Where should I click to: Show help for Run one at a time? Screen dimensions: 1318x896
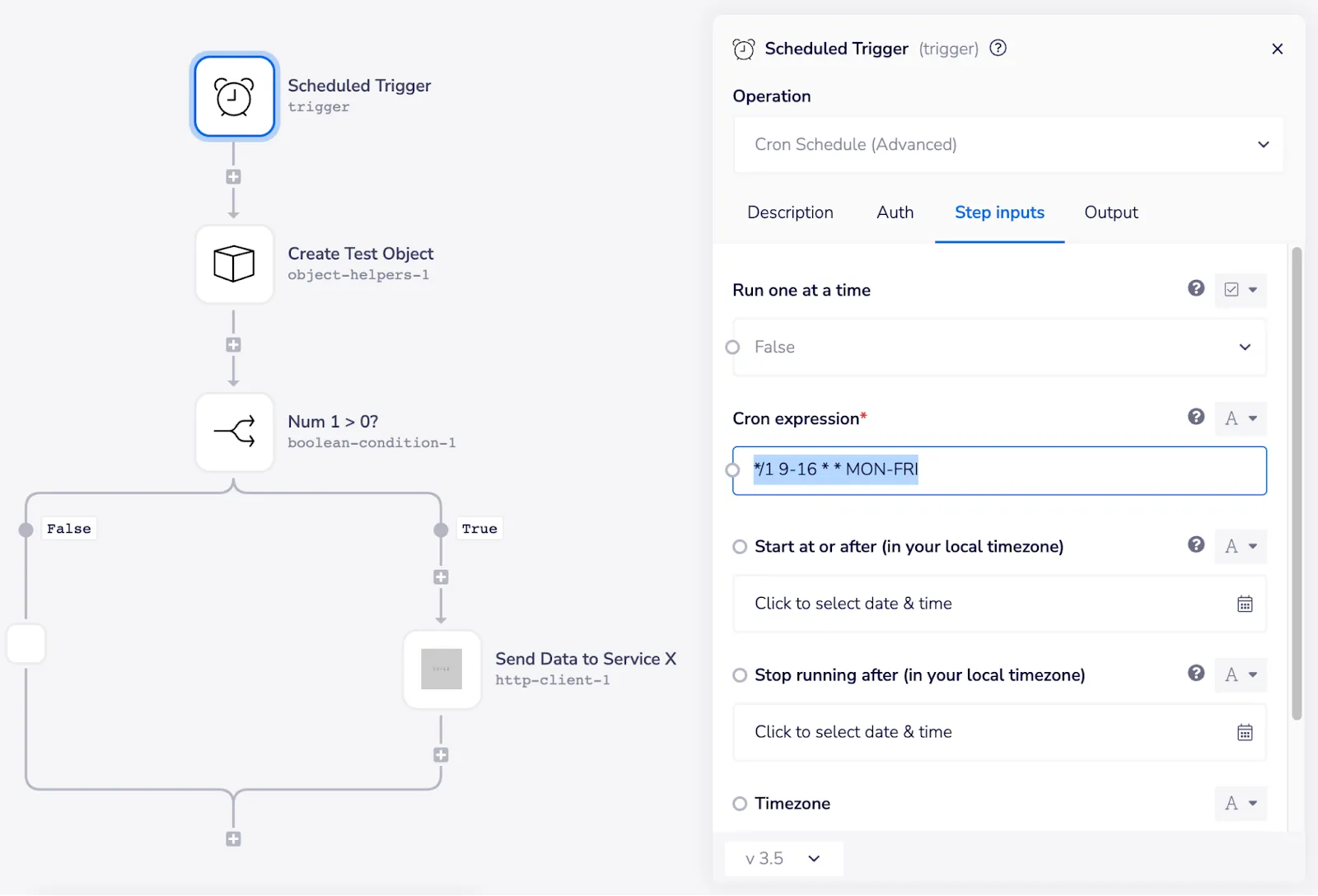click(x=1196, y=288)
